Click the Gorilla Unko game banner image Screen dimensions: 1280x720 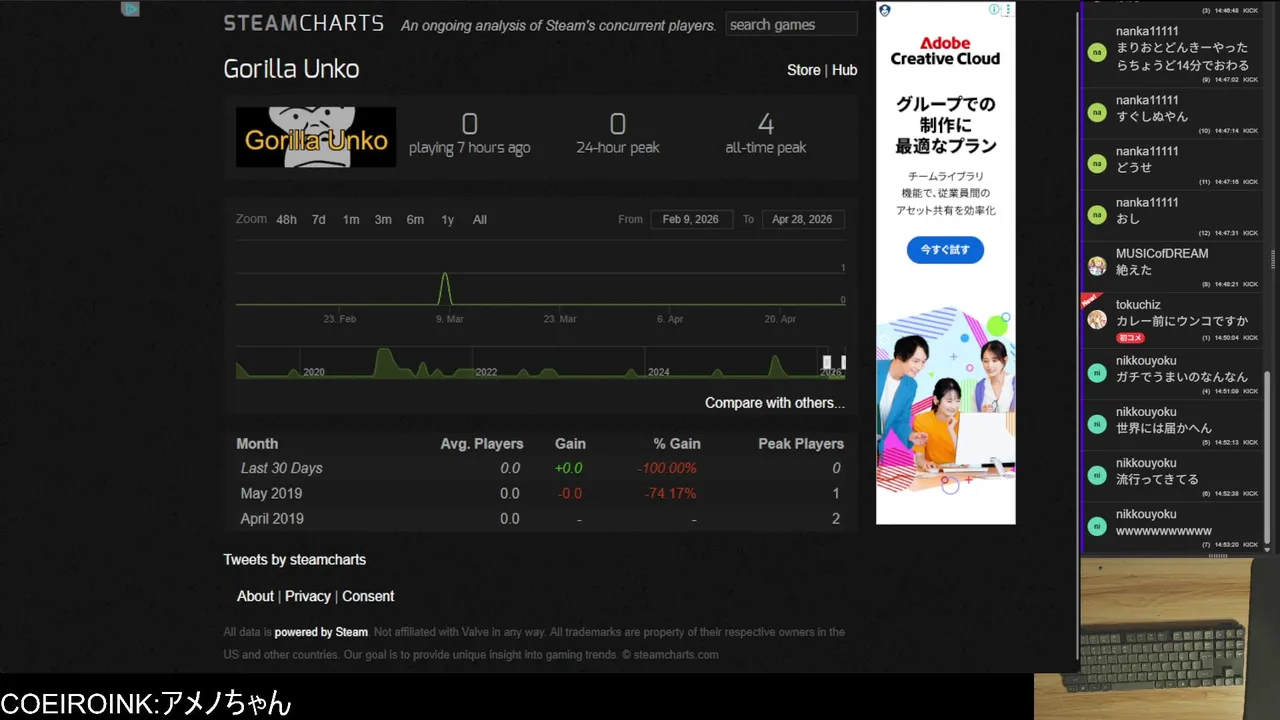coord(316,137)
